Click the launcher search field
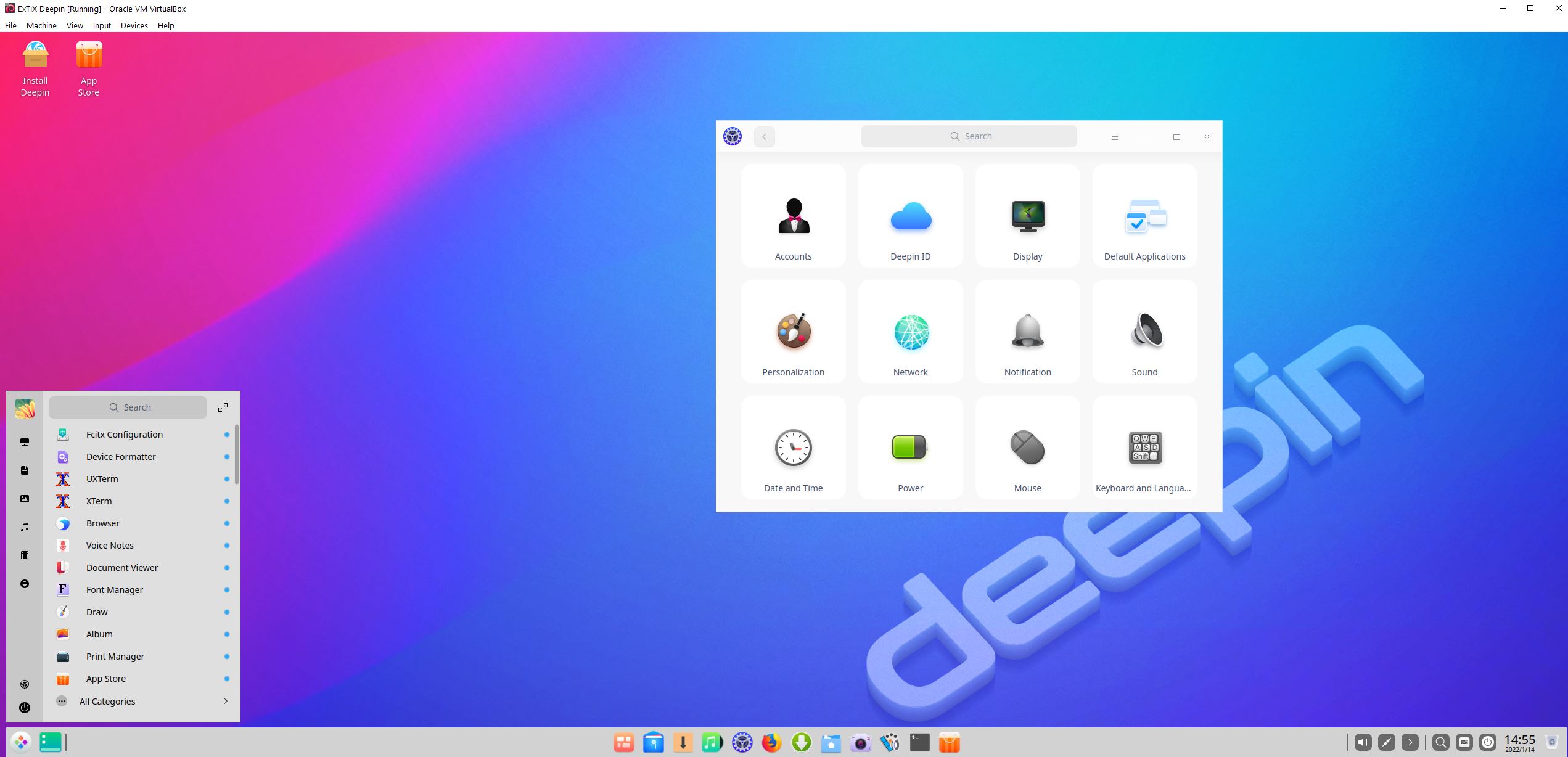 click(128, 407)
